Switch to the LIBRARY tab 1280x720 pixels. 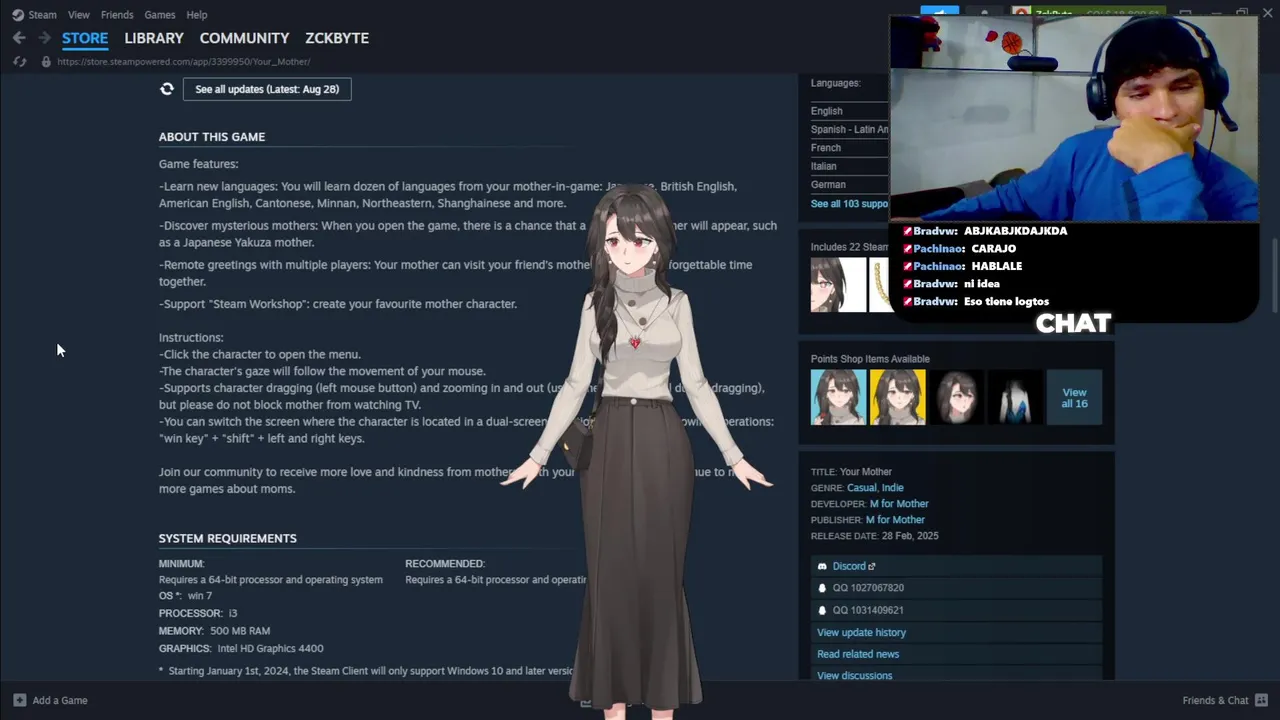tap(154, 38)
